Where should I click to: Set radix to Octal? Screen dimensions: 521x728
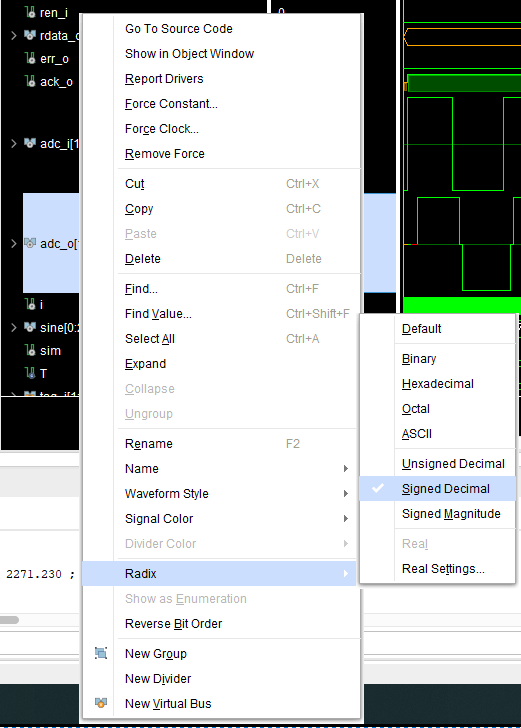pos(437,409)
